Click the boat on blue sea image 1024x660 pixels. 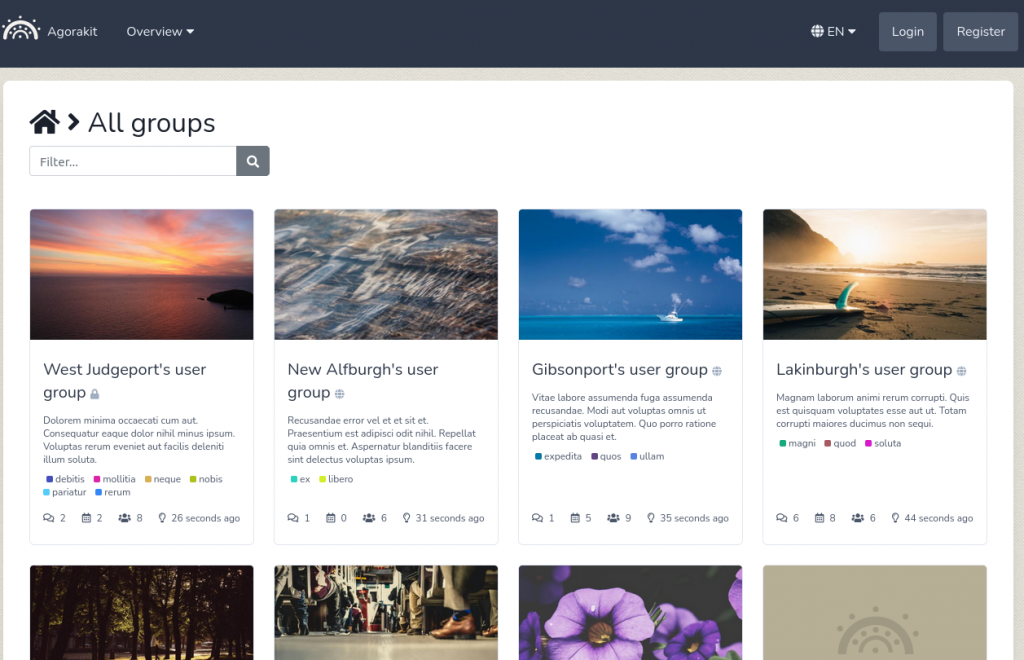pos(630,274)
